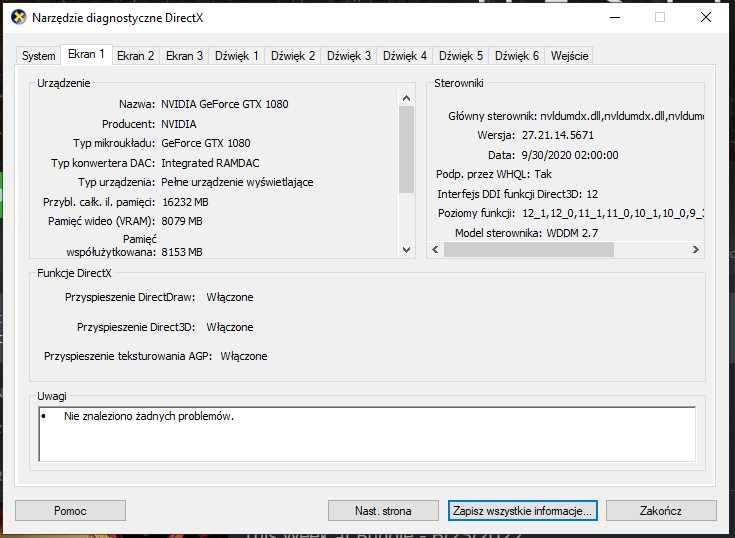Click the date "9/30/2020 02:00:00"
The height and width of the screenshot is (538, 735).
(570, 155)
